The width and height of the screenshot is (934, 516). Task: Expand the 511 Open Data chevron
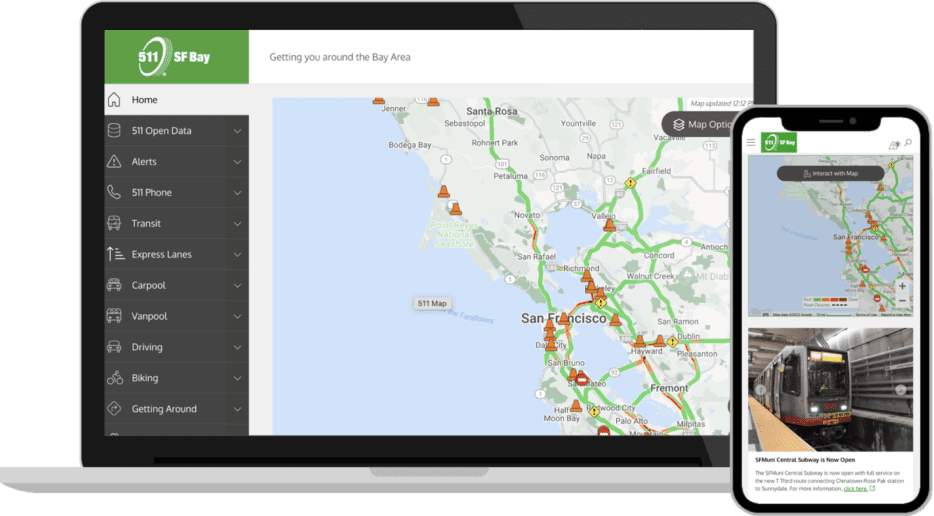[x=237, y=131]
